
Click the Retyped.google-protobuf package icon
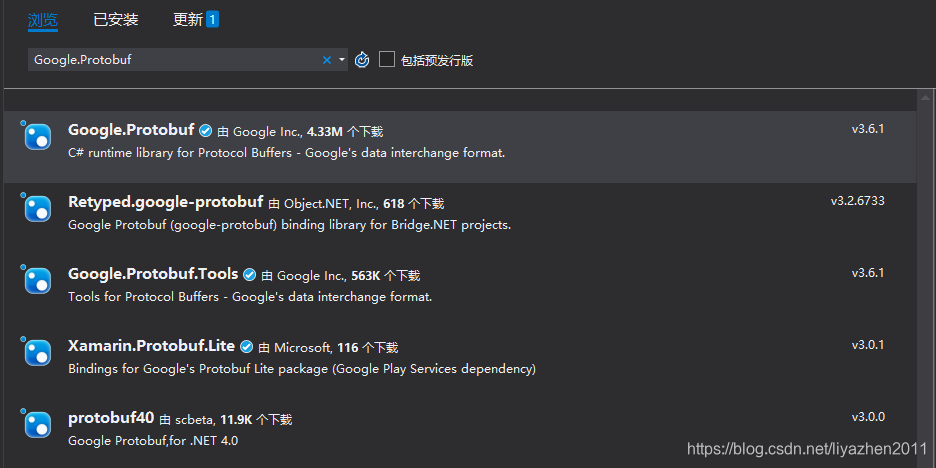(38, 208)
